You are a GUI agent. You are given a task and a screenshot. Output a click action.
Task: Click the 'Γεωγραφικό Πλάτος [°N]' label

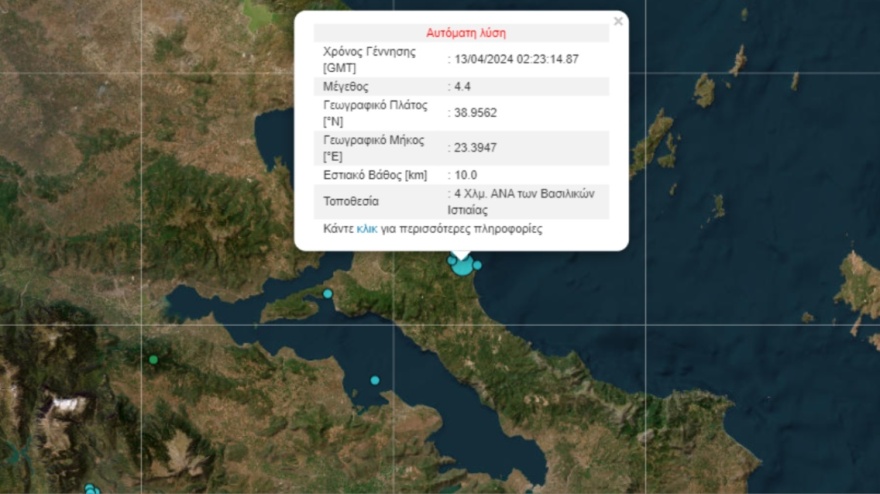[x=375, y=113]
